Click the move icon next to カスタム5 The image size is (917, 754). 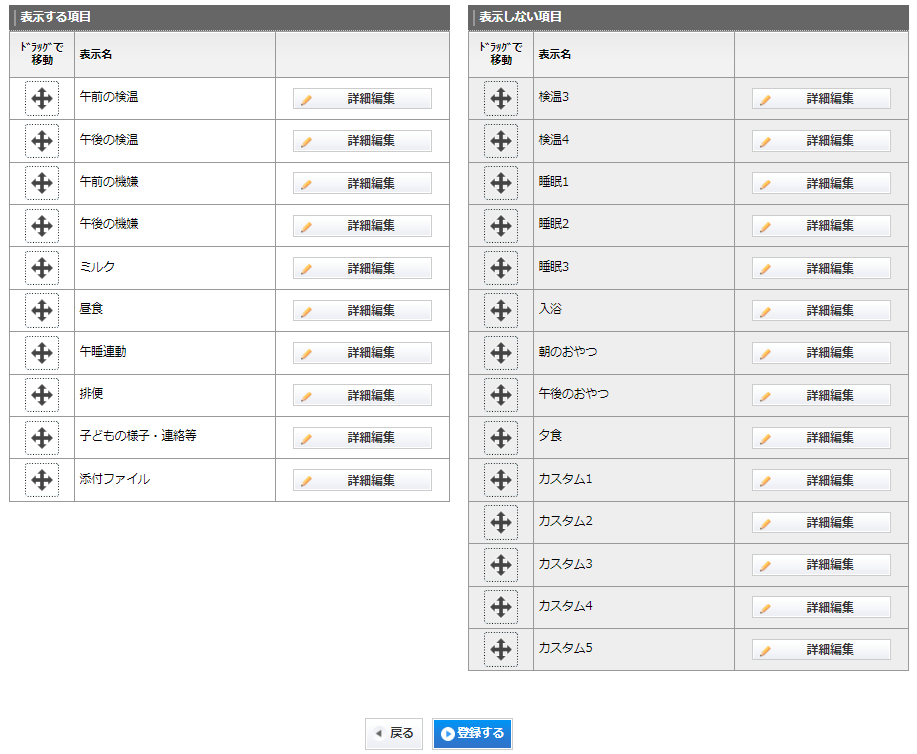point(501,649)
